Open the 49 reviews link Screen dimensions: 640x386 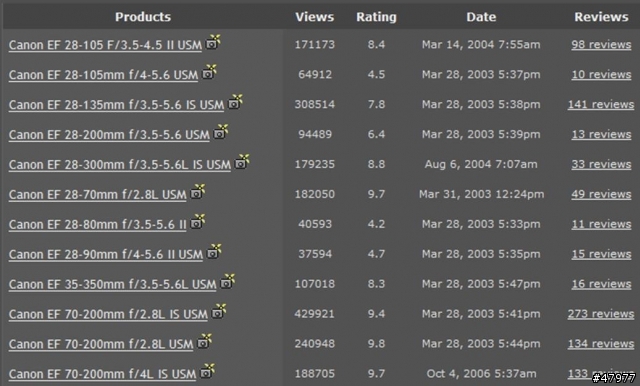[x=601, y=194]
